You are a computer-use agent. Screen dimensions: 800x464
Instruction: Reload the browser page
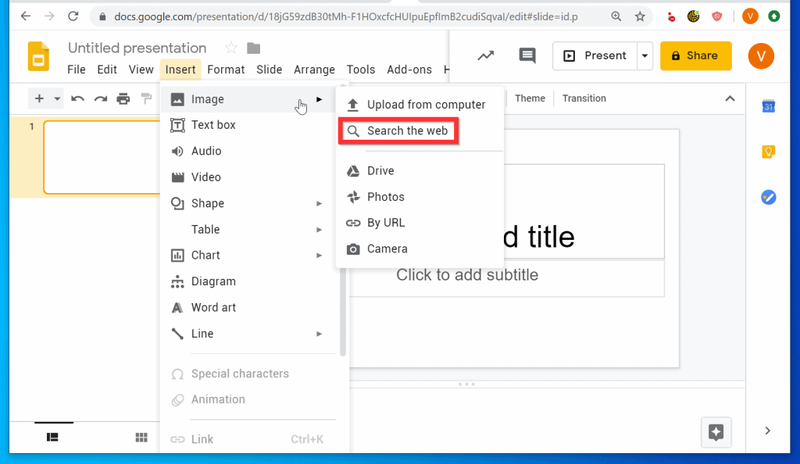pyautogui.click(x=73, y=16)
